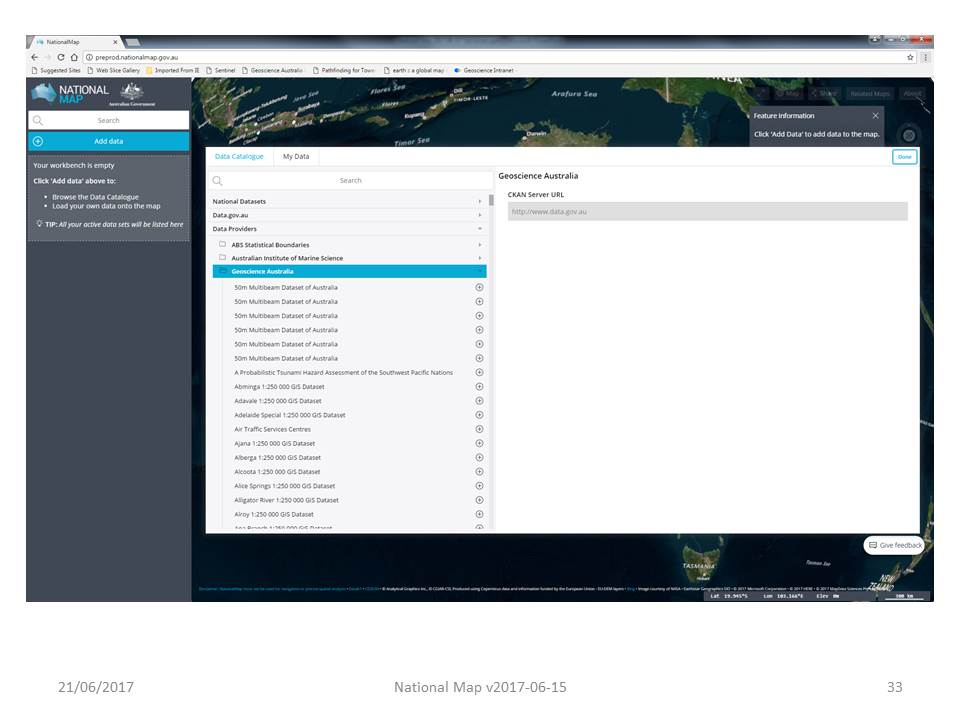Switch to the Data Catalogue tab
The image size is (960, 720).
point(239,157)
